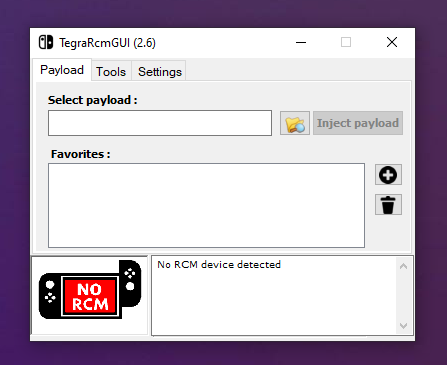This screenshot has width=447, height=365.
Task: Click the log scrollbar down arrow
Action: [x=403, y=326]
